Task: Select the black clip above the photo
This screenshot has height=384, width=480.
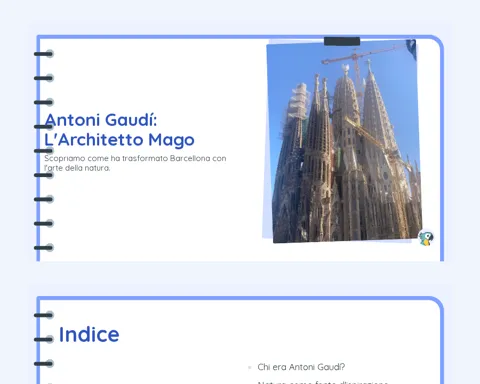Action: (x=342, y=41)
